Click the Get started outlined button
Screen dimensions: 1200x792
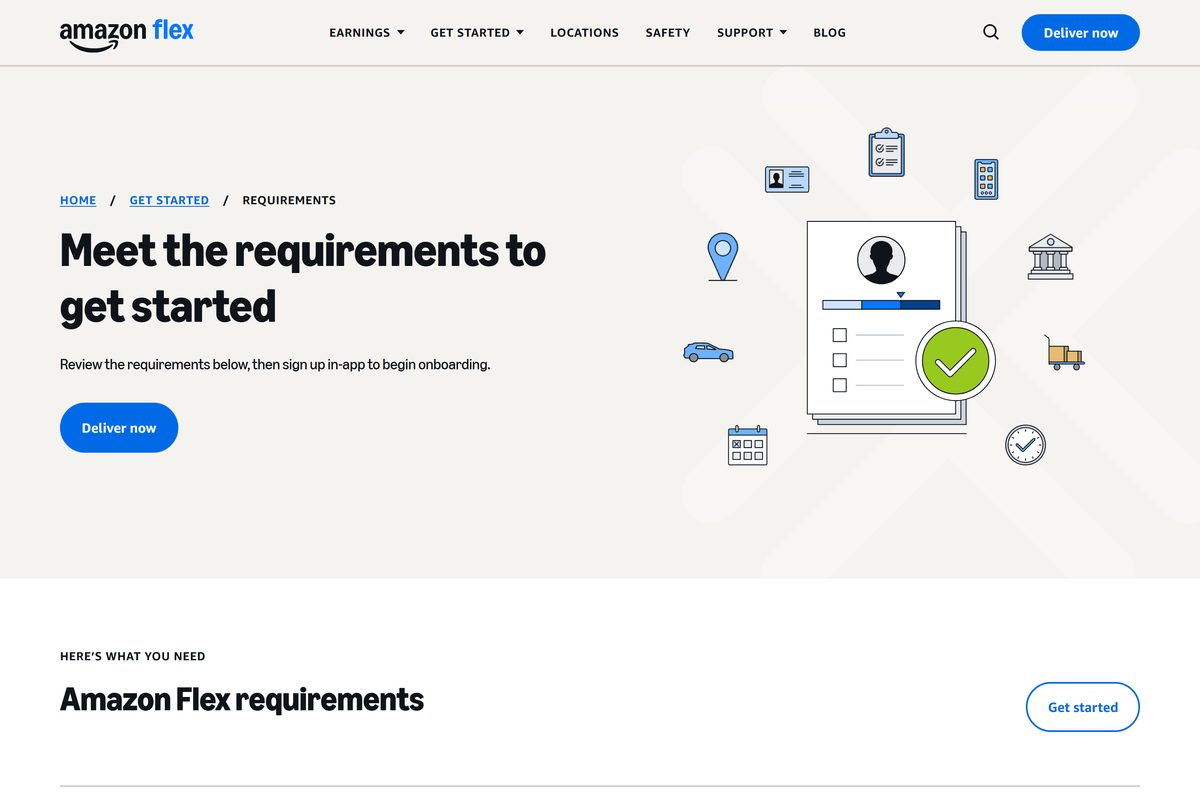(x=1083, y=707)
